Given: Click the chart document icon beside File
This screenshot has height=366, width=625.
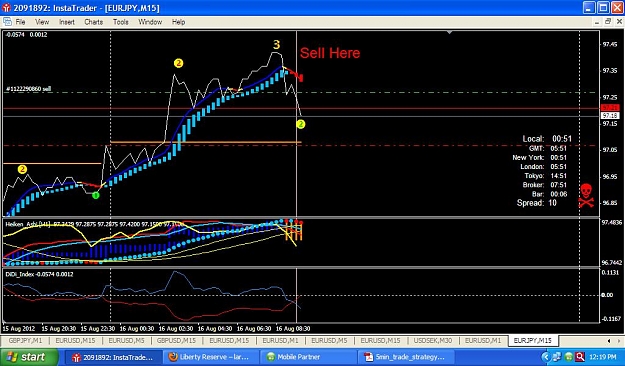Looking at the screenshot, I should click(7, 22).
